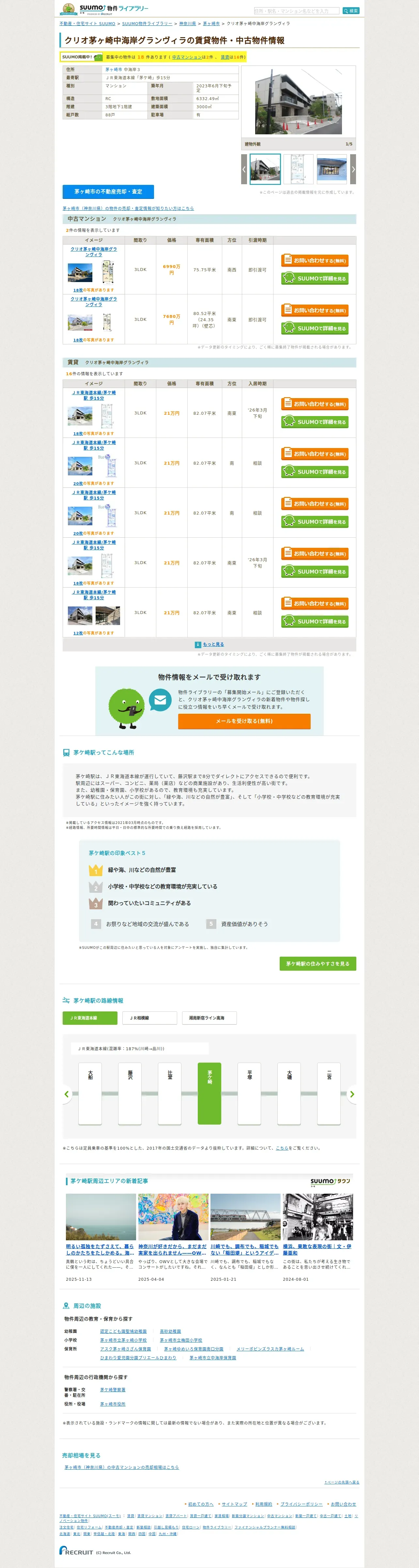Click map pin icon beside 周辺の施設

point(66,1306)
